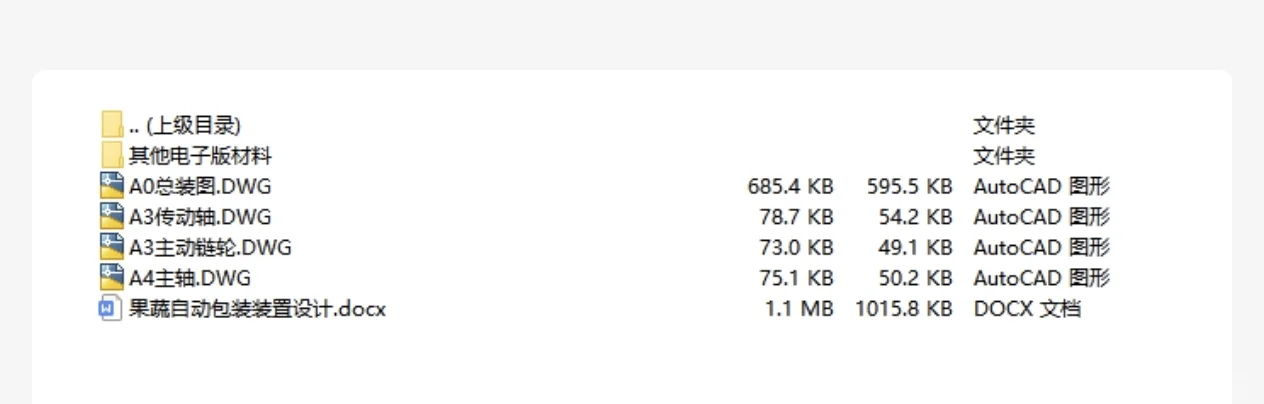Screen dimensions: 1264x404
Task: Click the A0总装图.DWG file icon
Action: [x=112, y=186]
